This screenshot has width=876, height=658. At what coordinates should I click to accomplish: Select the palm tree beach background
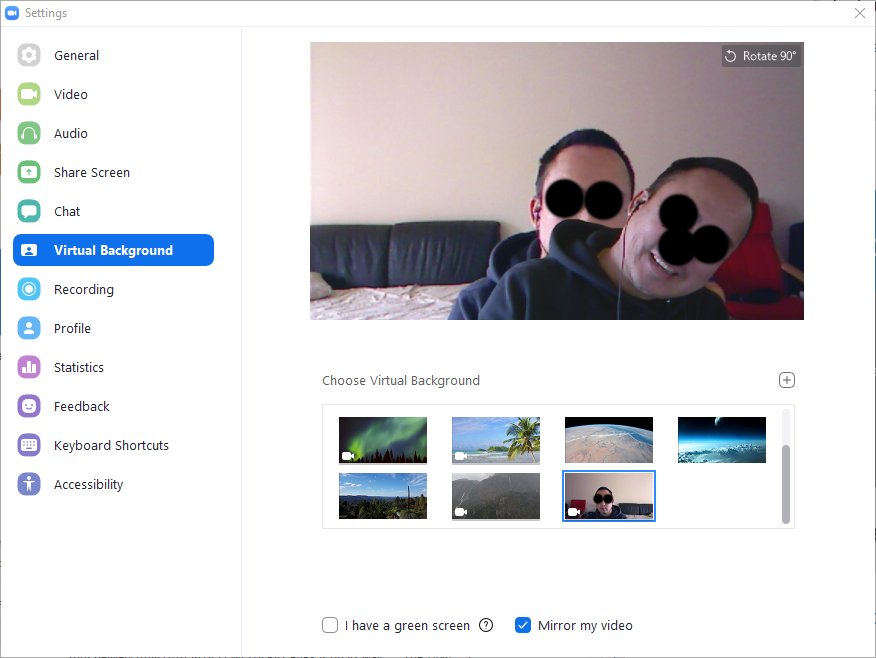point(496,440)
